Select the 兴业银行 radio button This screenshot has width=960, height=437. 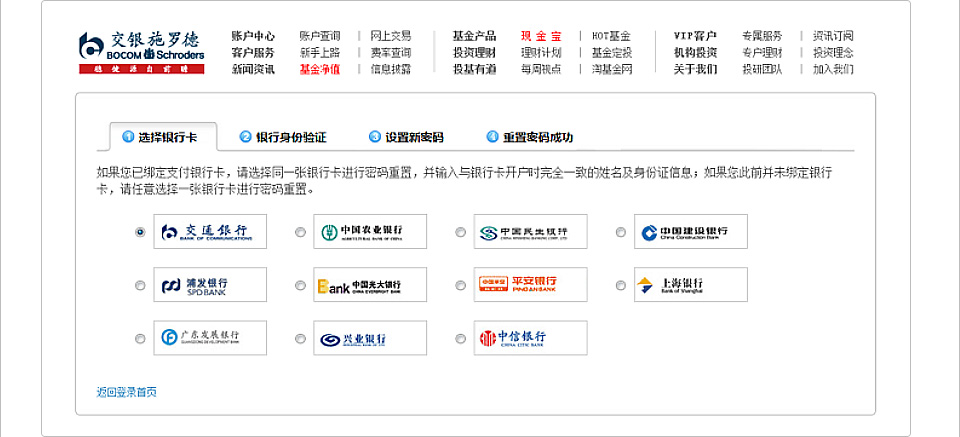point(300,338)
